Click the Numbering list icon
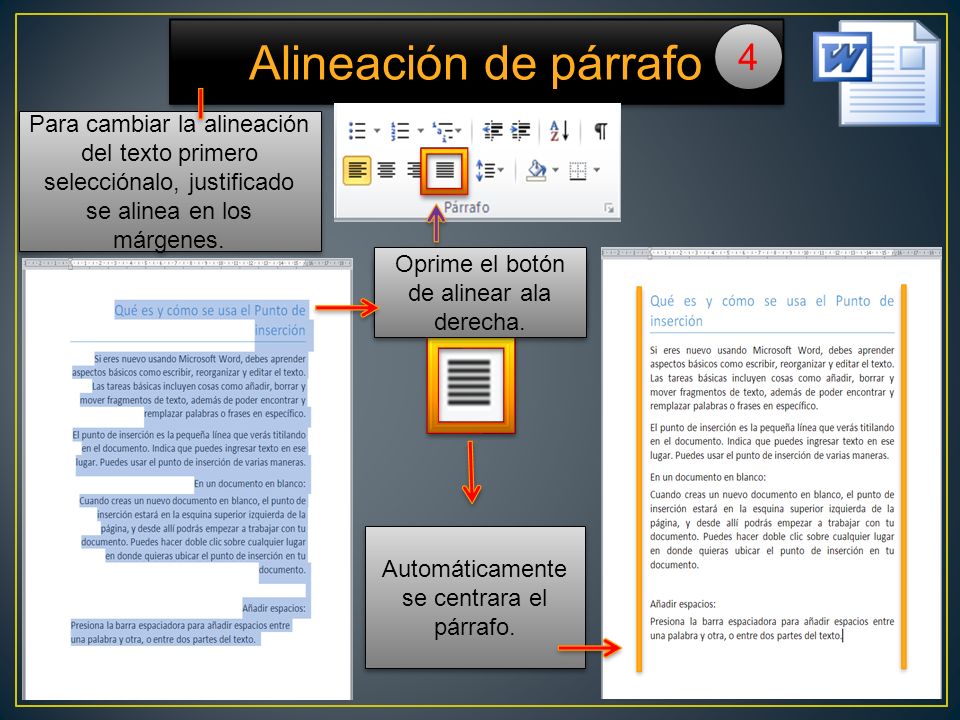960x720 pixels. pos(400,130)
